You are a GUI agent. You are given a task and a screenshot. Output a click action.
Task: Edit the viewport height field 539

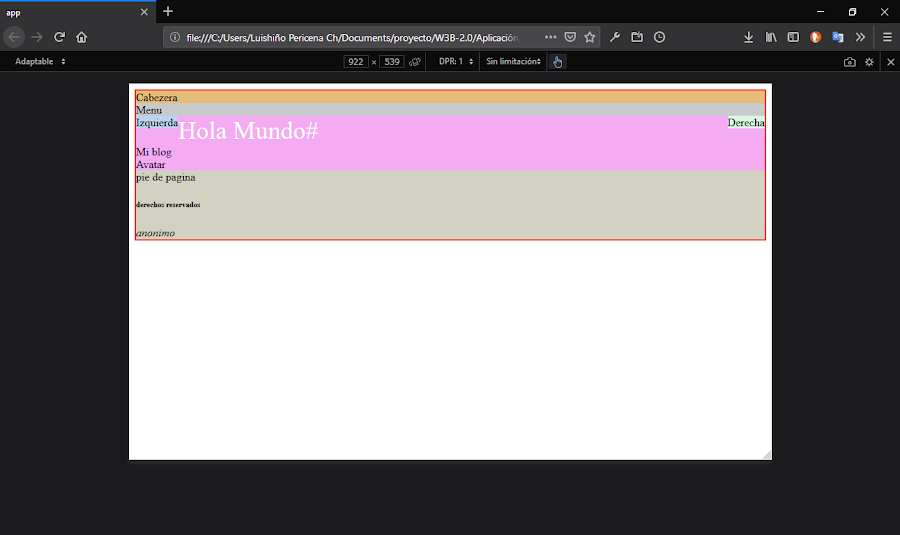coord(392,61)
